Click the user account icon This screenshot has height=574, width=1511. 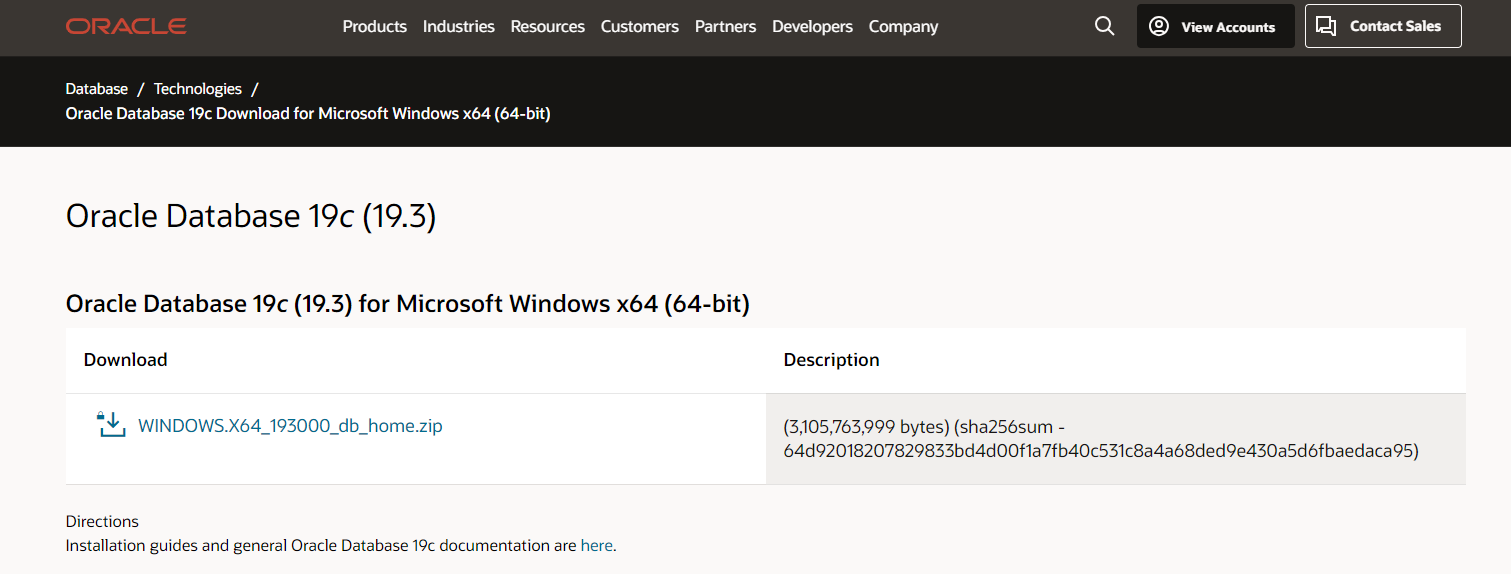(x=1159, y=26)
